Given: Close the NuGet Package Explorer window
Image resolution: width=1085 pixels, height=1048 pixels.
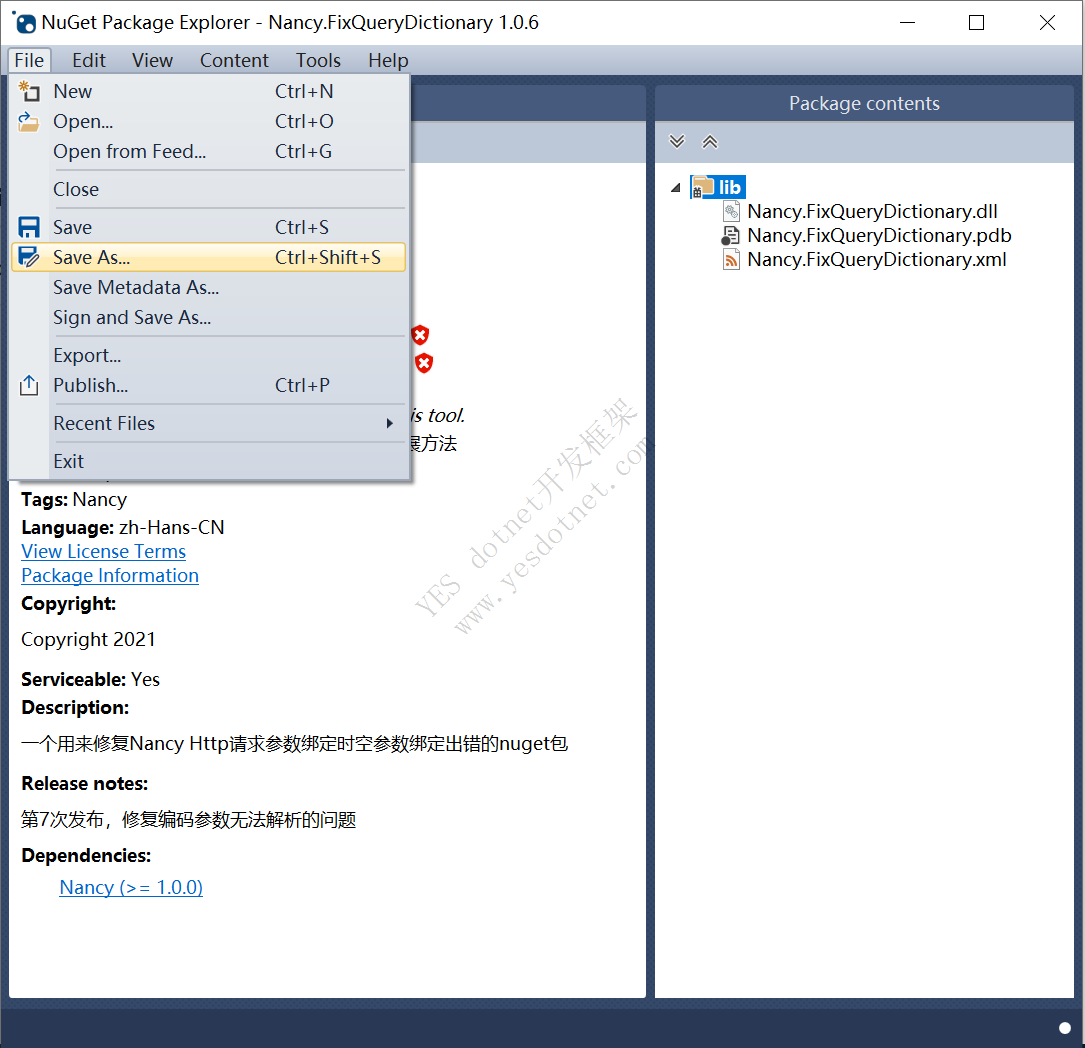Looking at the screenshot, I should click(1048, 23).
